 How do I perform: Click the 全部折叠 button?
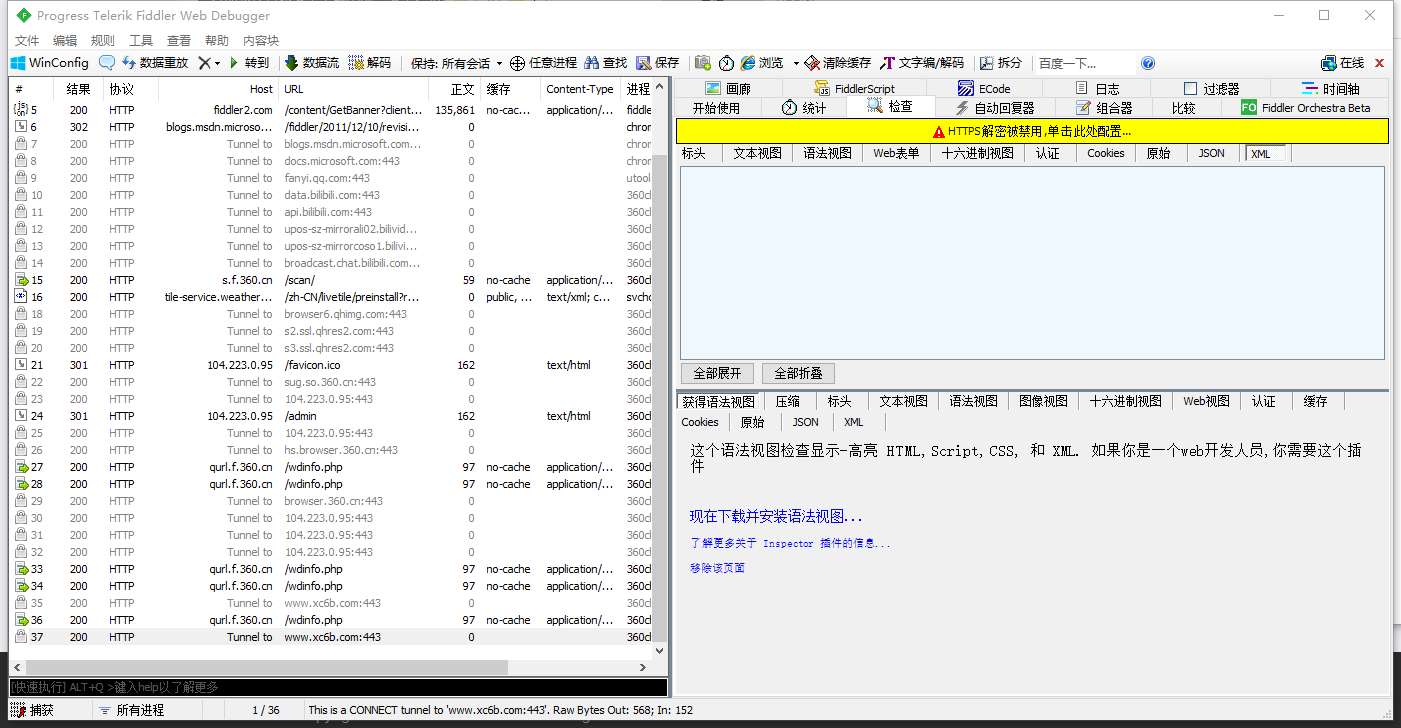tap(798, 373)
